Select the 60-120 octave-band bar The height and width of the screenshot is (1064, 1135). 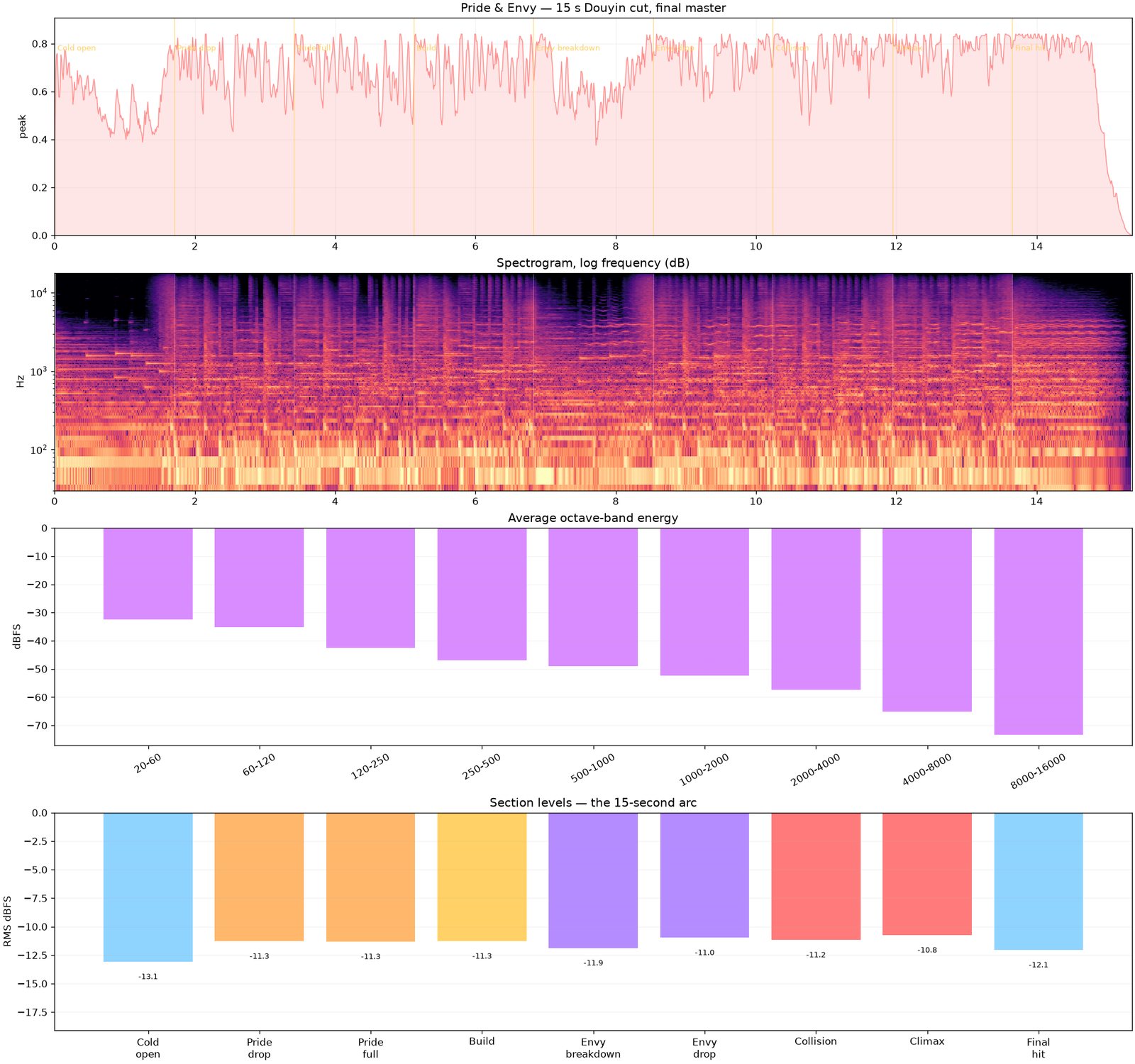click(x=260, y=577)
